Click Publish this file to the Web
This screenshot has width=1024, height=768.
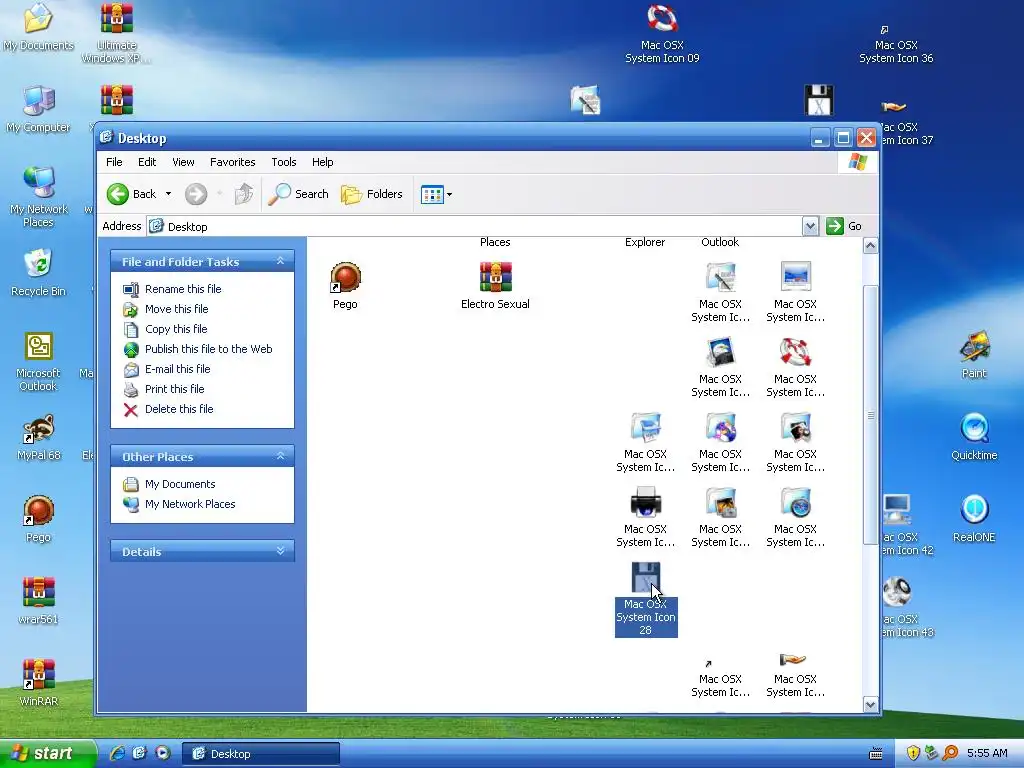[199, 349]
